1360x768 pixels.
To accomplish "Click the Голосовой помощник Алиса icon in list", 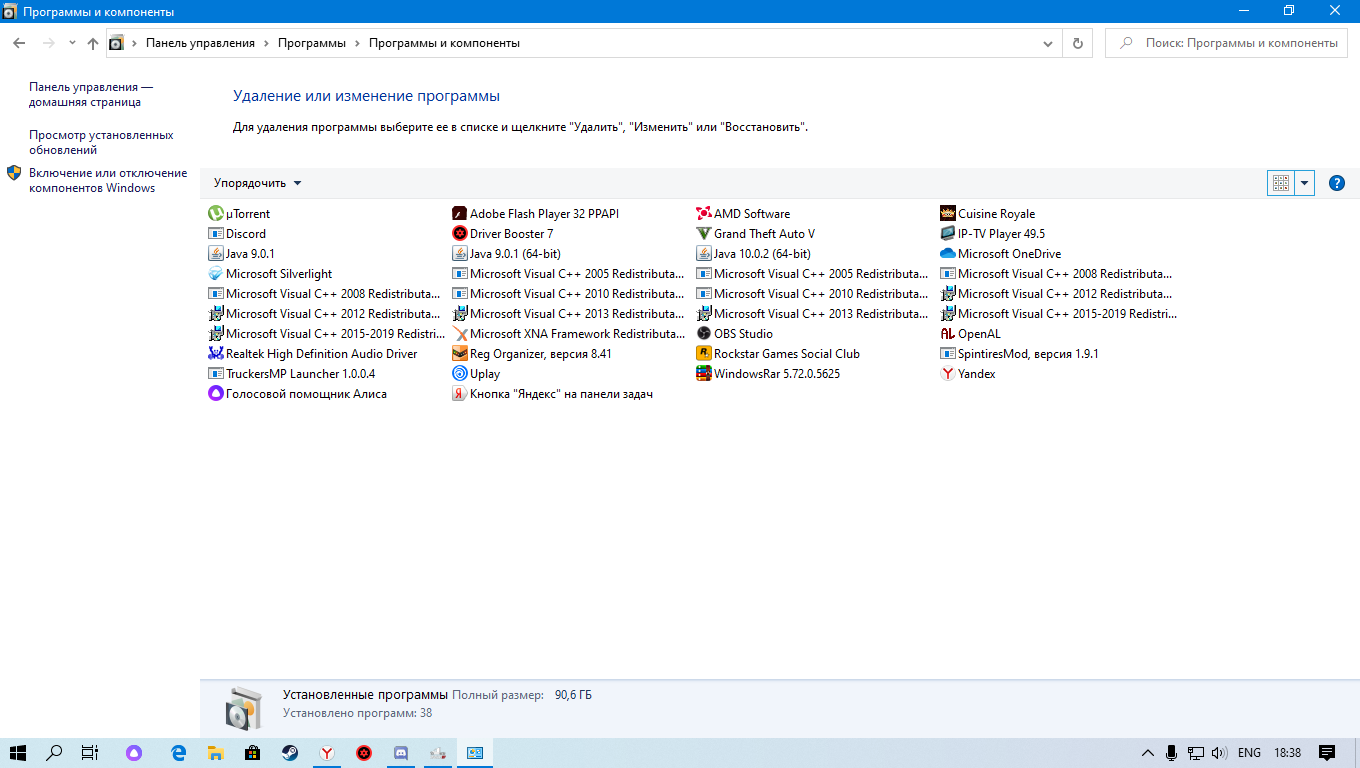I will [216, 393].
